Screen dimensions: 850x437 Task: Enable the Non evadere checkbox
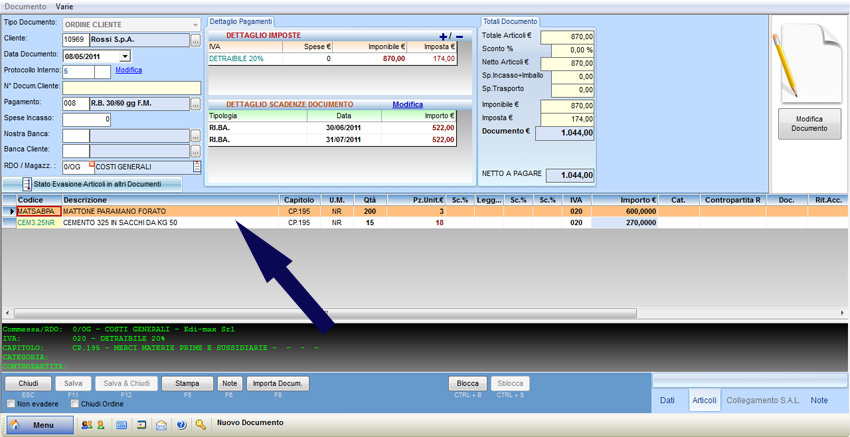pos(12,404)
